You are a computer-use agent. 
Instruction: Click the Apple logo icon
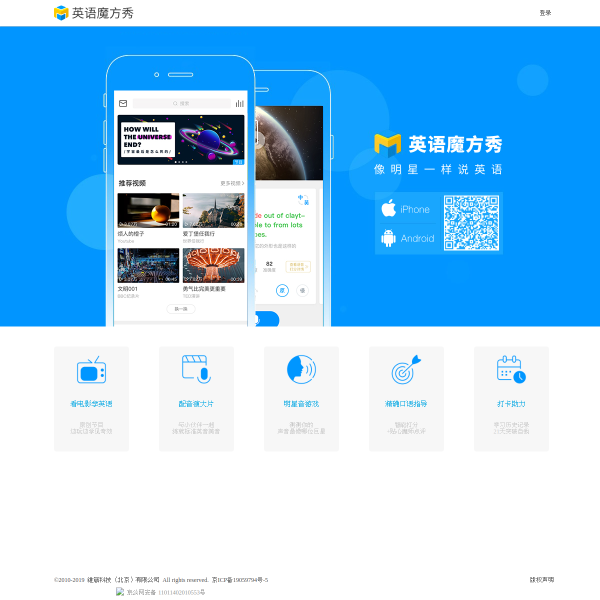pos(389,208)
